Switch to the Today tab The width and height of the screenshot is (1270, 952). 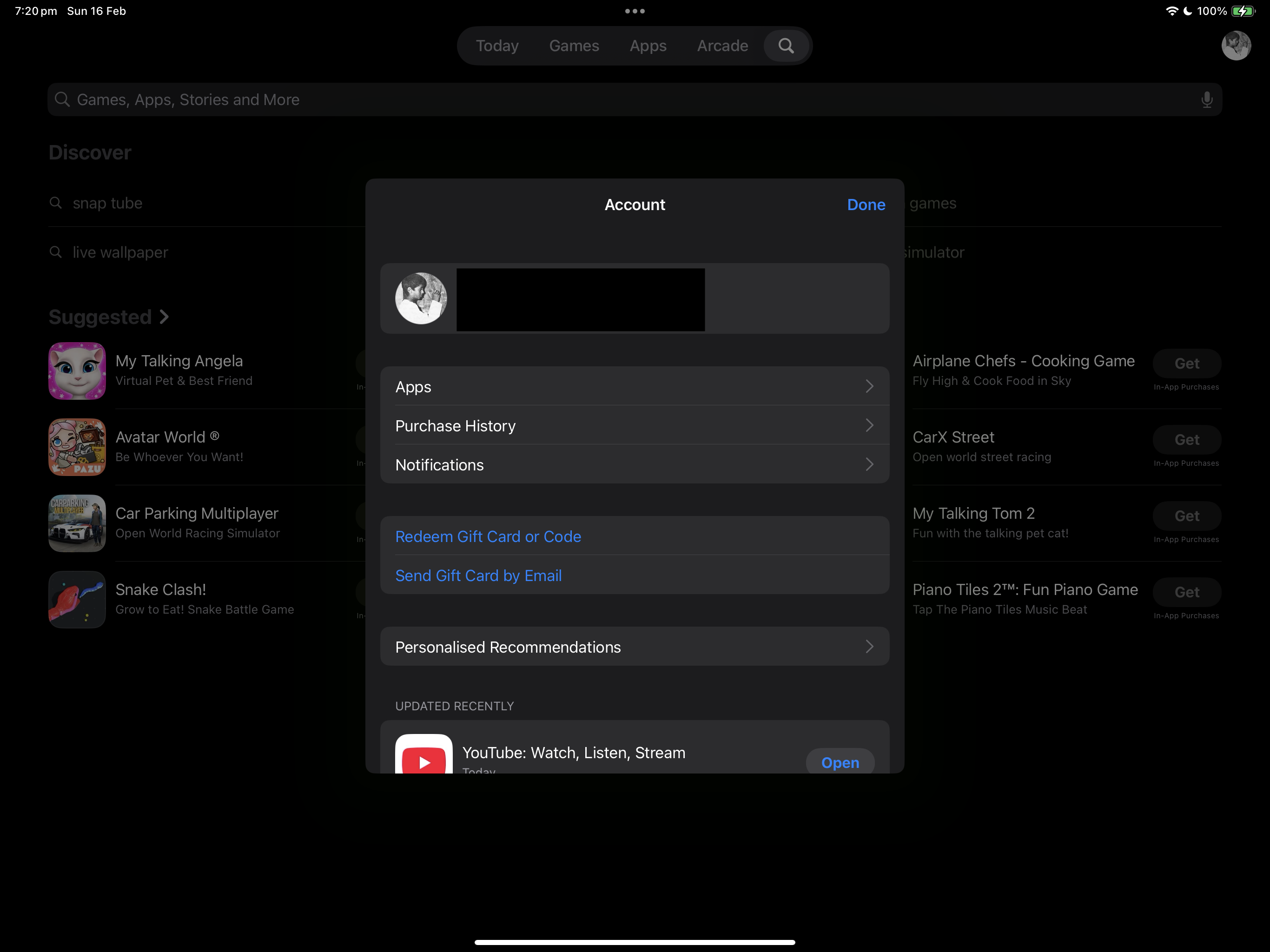pyautogui.click(x=496, y=46)
